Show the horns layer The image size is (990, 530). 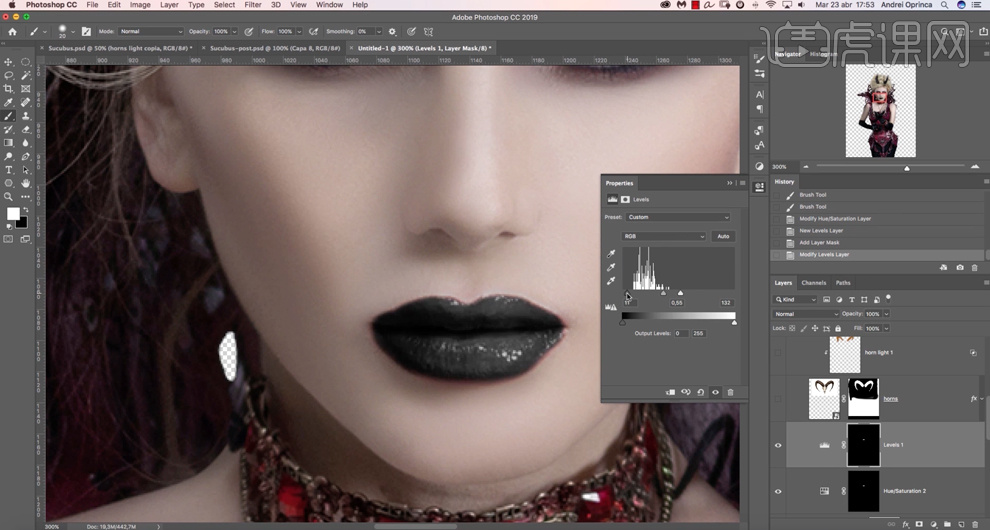click(x=778, y=399)
